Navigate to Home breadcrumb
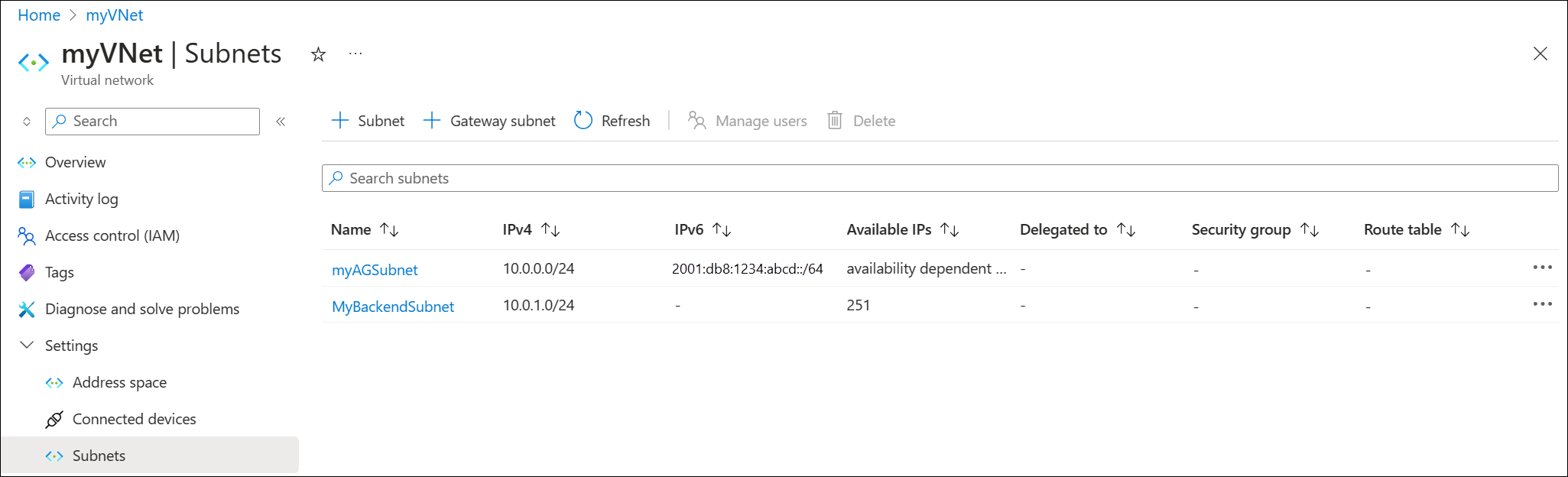 (x=39, y=15)
